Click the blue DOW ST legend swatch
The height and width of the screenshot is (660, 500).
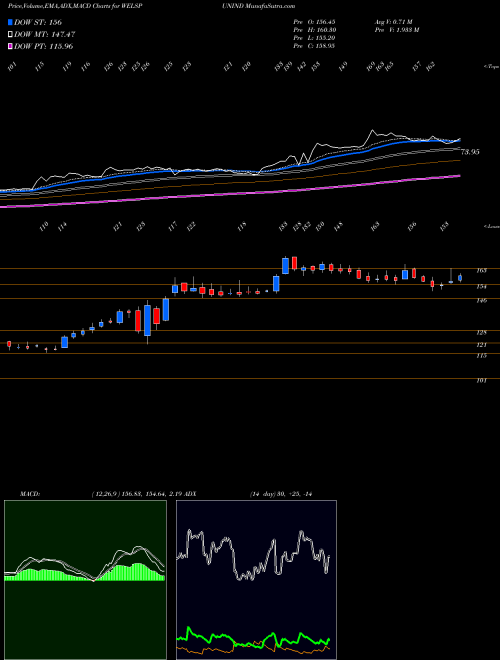11,22
